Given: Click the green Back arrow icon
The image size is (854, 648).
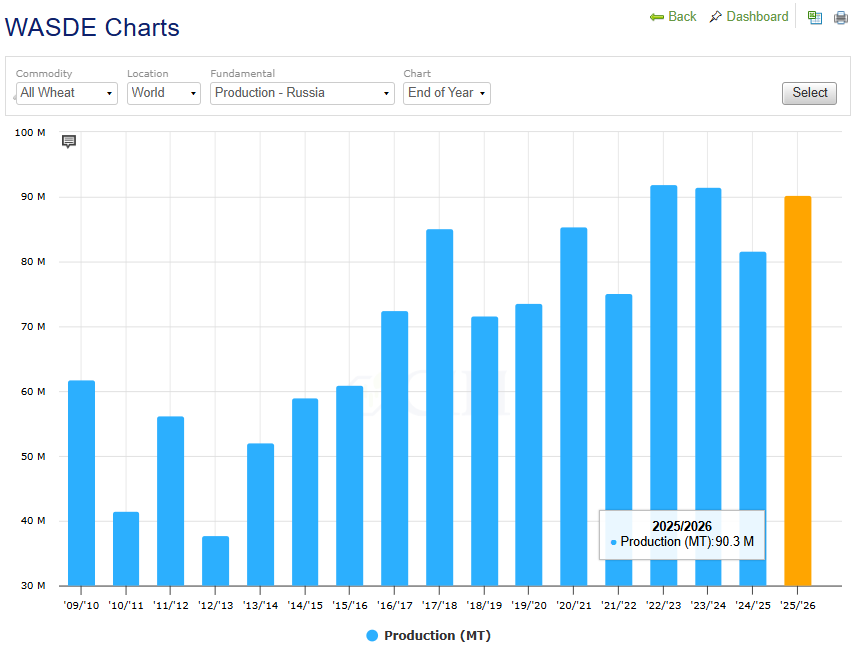Looking at the screenshot, I should (x=656, y=17).
